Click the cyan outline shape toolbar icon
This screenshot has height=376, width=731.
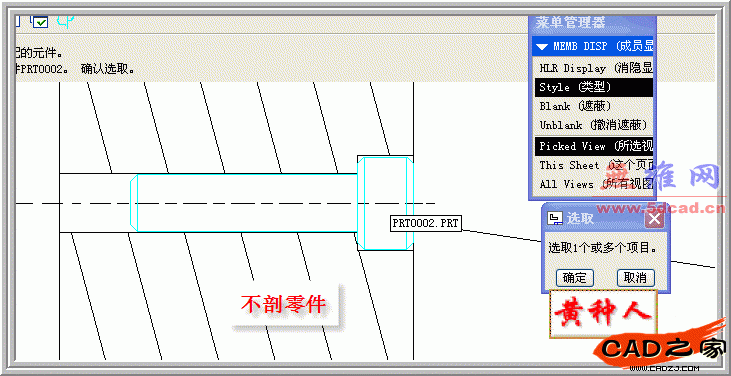tap(65, 20)
